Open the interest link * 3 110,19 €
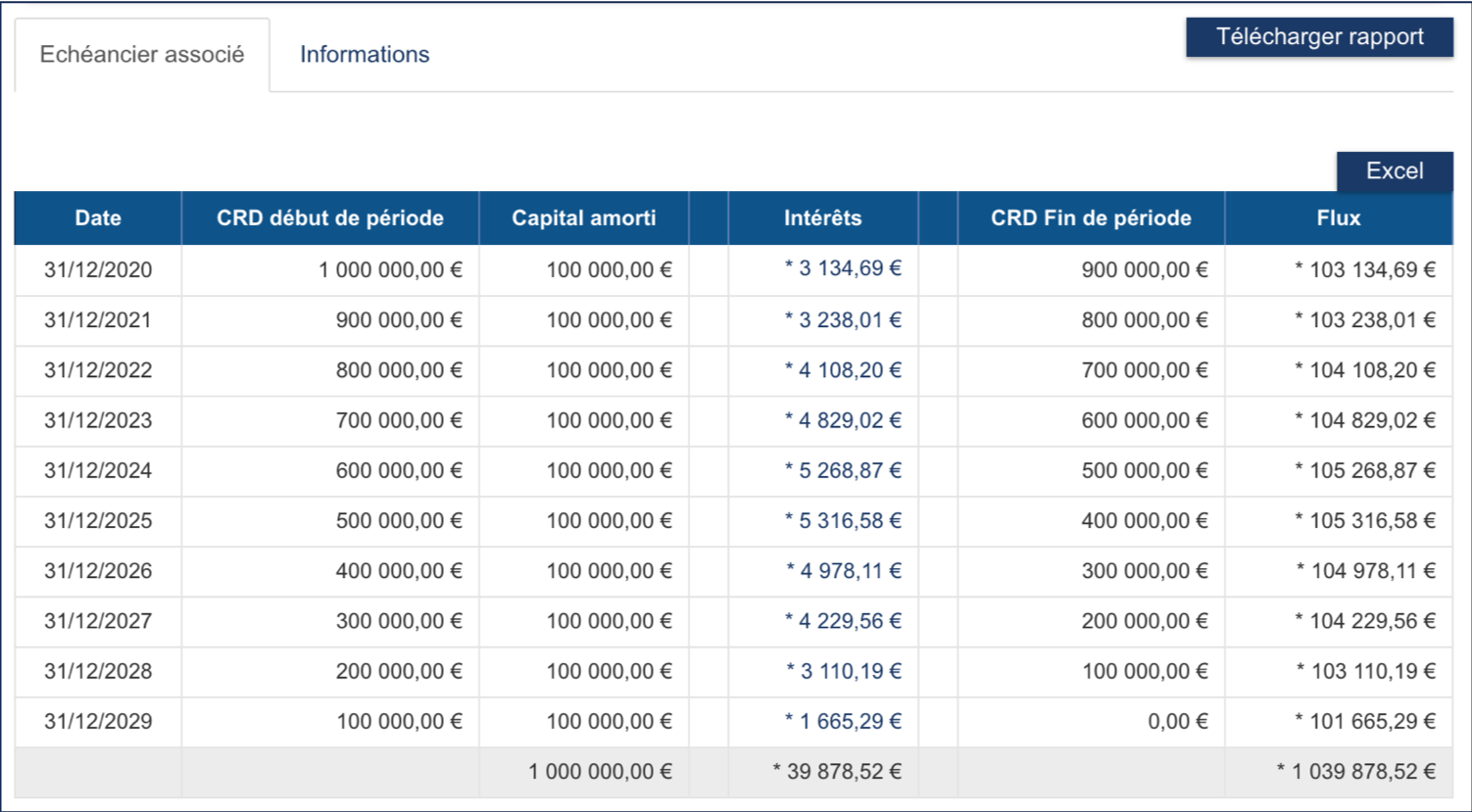Image resolution: width=1472 pixels, height=812 pixels. 844,671
